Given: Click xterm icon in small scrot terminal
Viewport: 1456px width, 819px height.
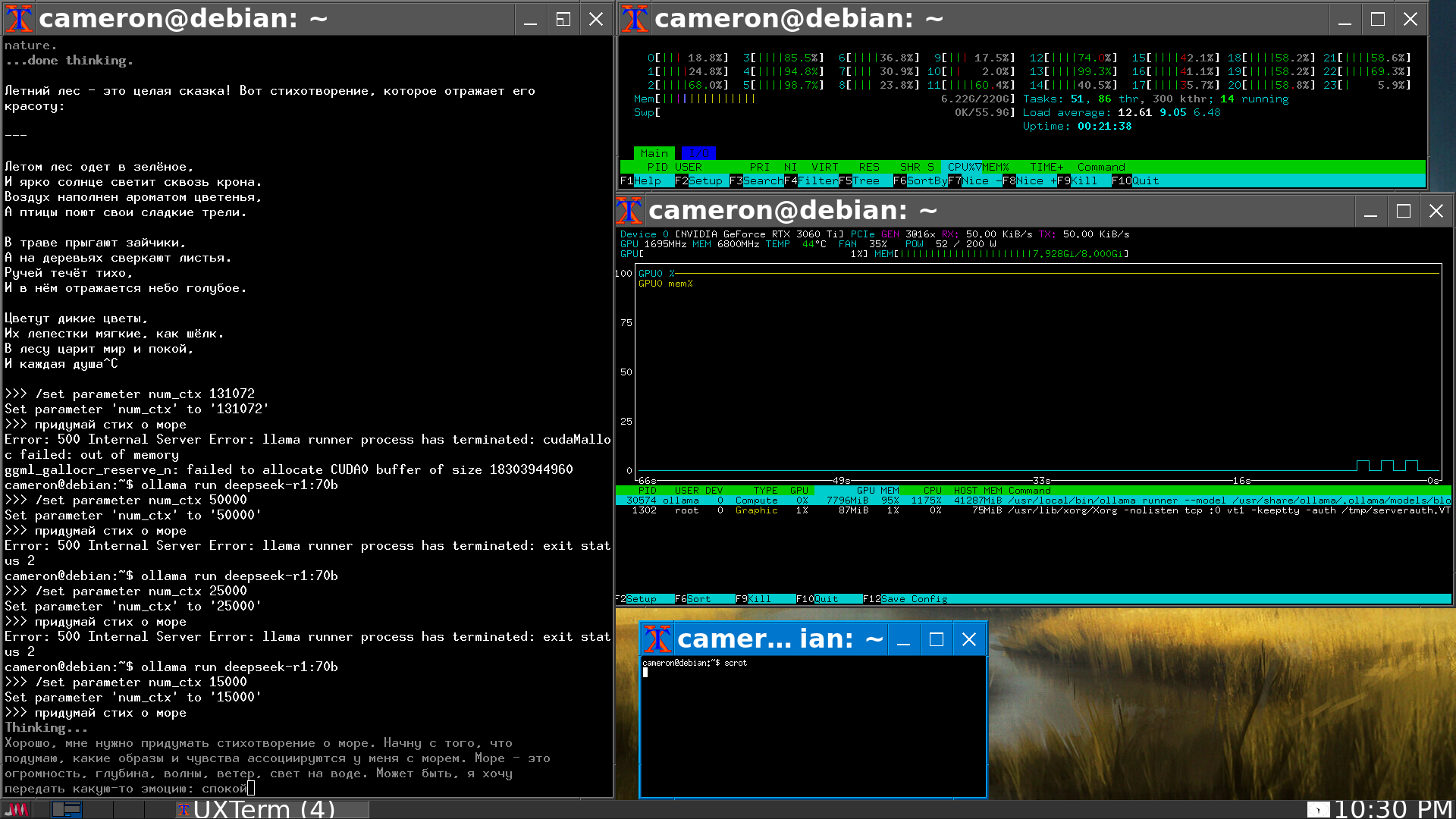Looking at the screenshot, I should click(657, 639).
